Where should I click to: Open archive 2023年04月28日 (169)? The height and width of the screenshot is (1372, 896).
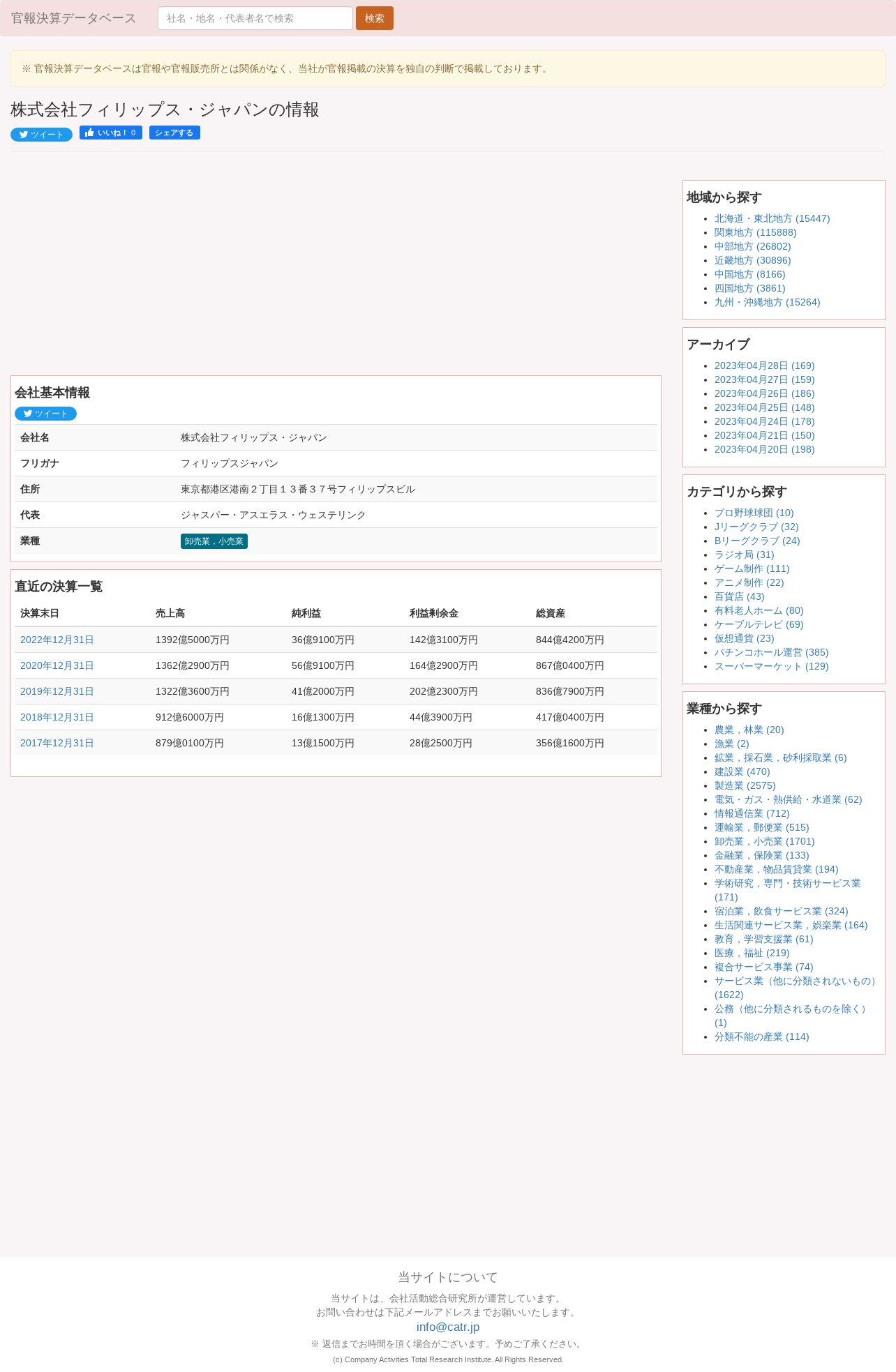click(764, 365)
